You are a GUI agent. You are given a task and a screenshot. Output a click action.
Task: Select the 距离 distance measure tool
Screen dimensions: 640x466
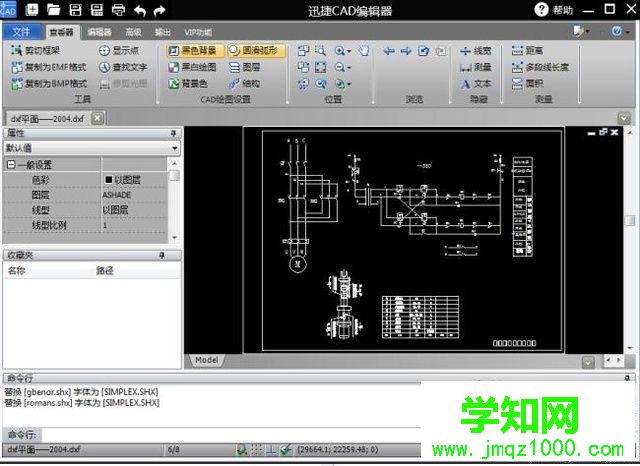(x=527, y=50)
